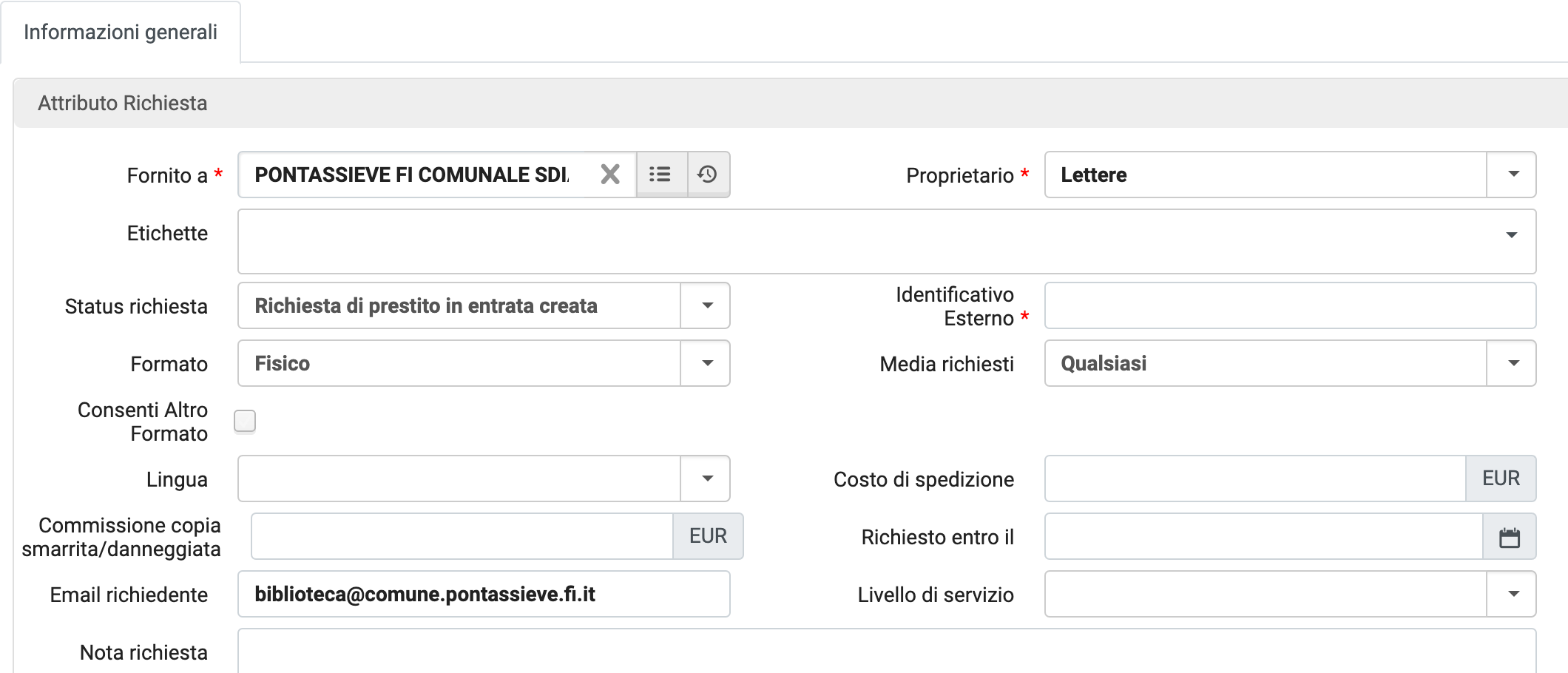Image resolution: width=1568 pixels, height=673 pixels.
Task: Click Qualsiasi value in Media richiesti
Action: pyautogui.click(x=1104, y=364)
